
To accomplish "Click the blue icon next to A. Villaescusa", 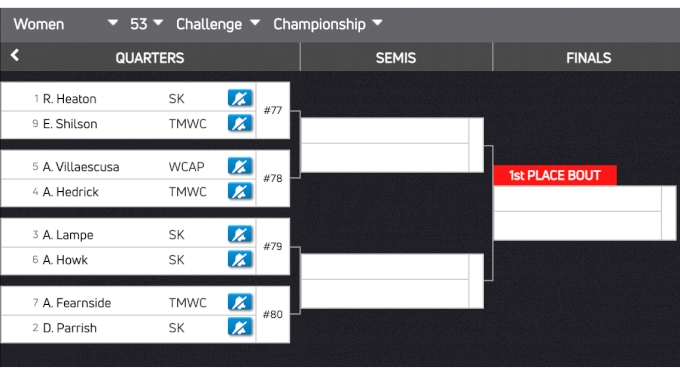I will coord(240,167).
